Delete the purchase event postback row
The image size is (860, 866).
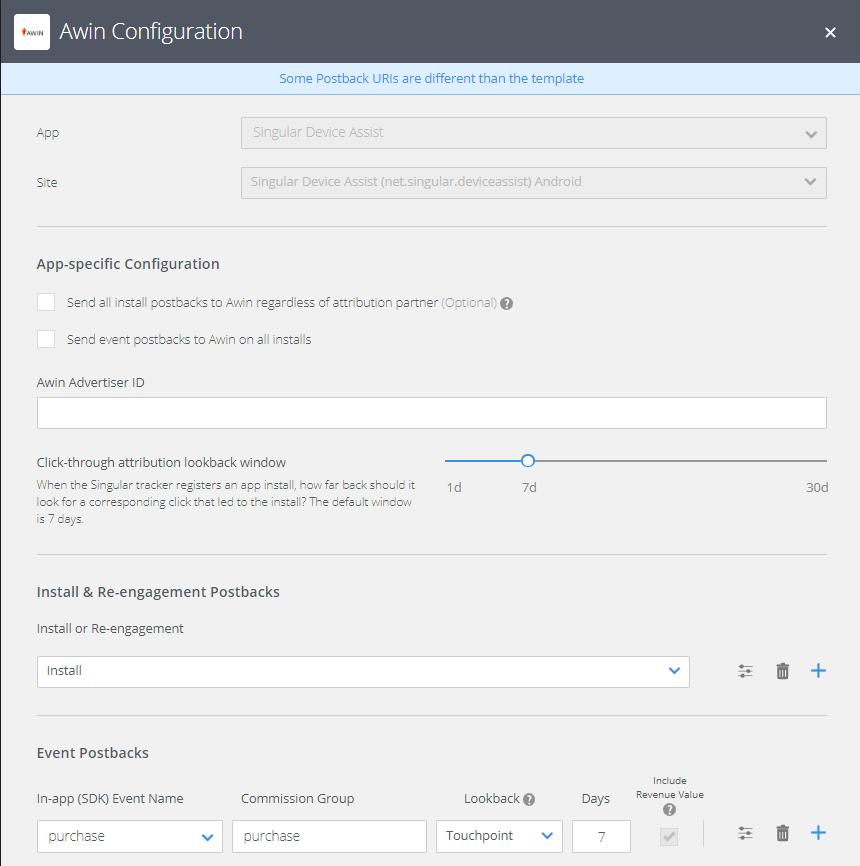783,833
